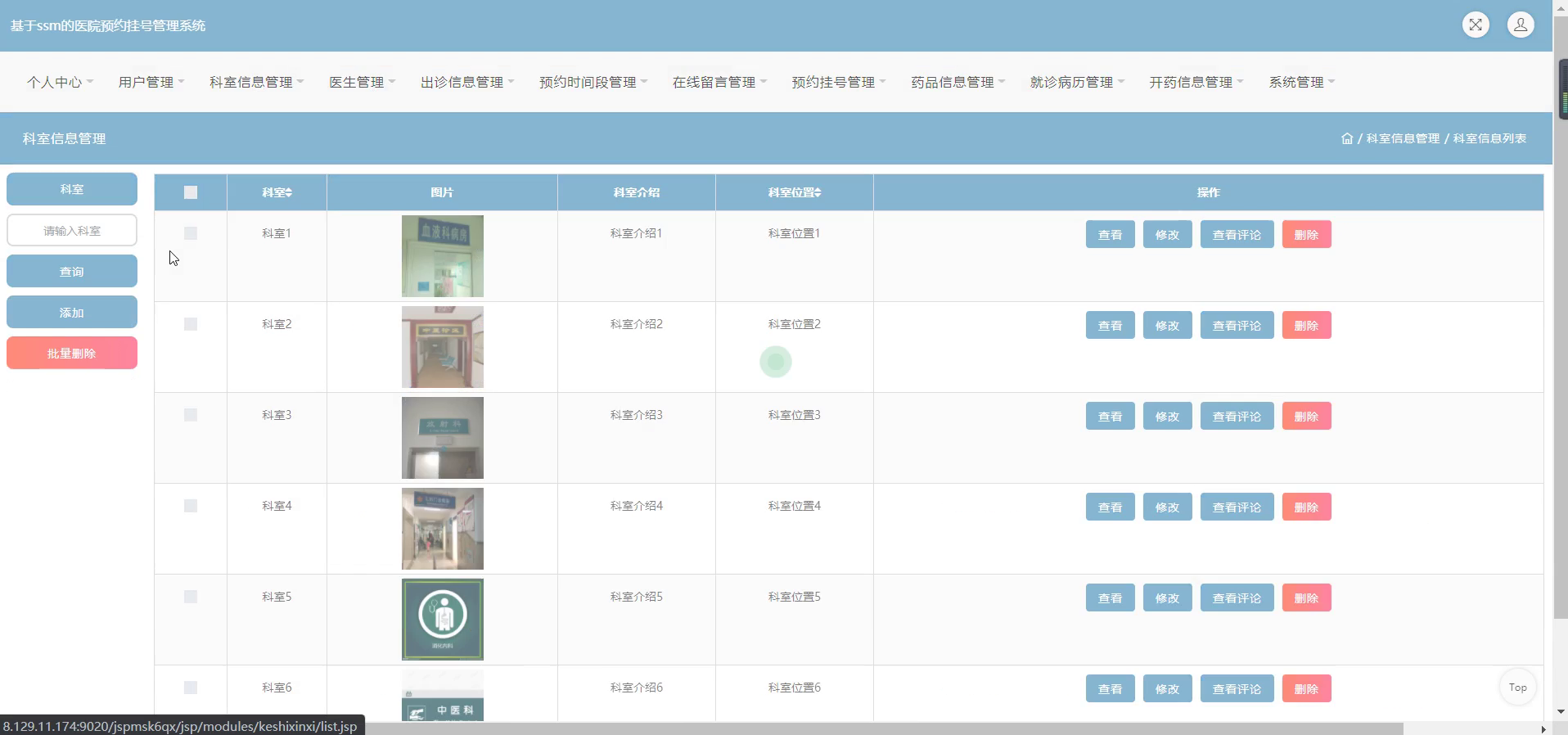Screen dimensions: 1568x735
Task: Click the 查询 search button
Action: [x=72, y=271]
